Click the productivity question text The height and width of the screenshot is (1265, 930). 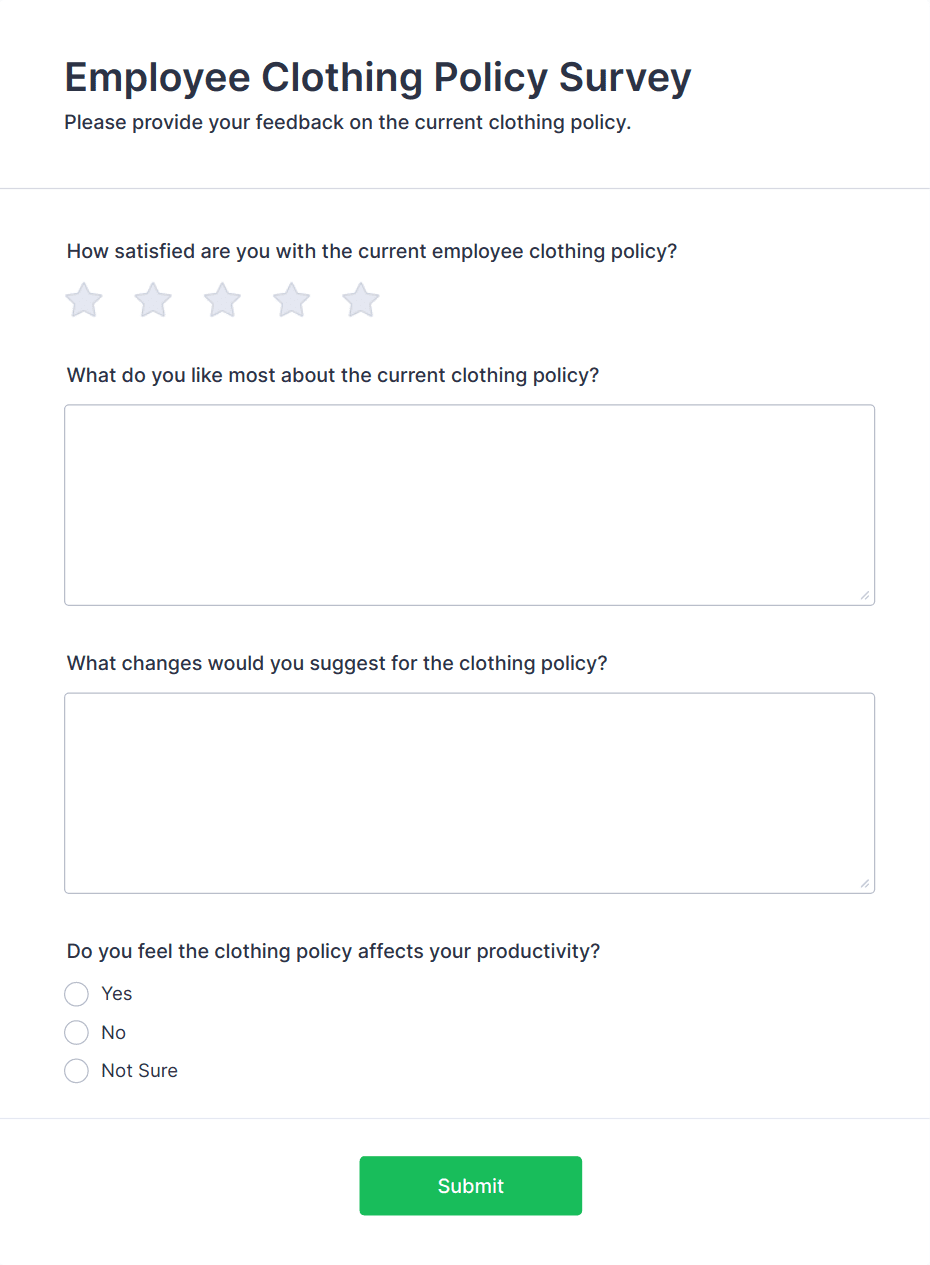tap(332, 951)
